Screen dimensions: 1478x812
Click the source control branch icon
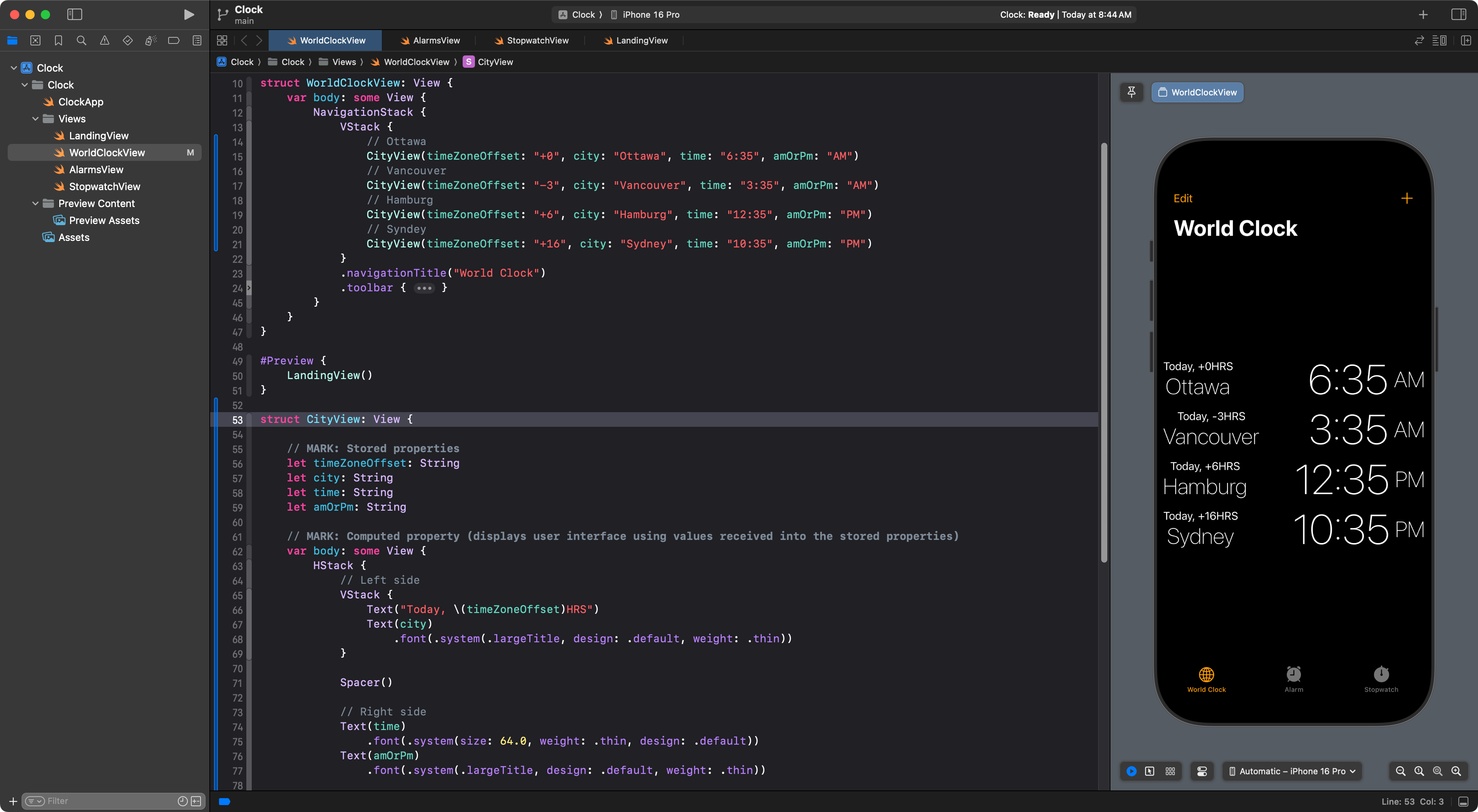pos(222,15)
